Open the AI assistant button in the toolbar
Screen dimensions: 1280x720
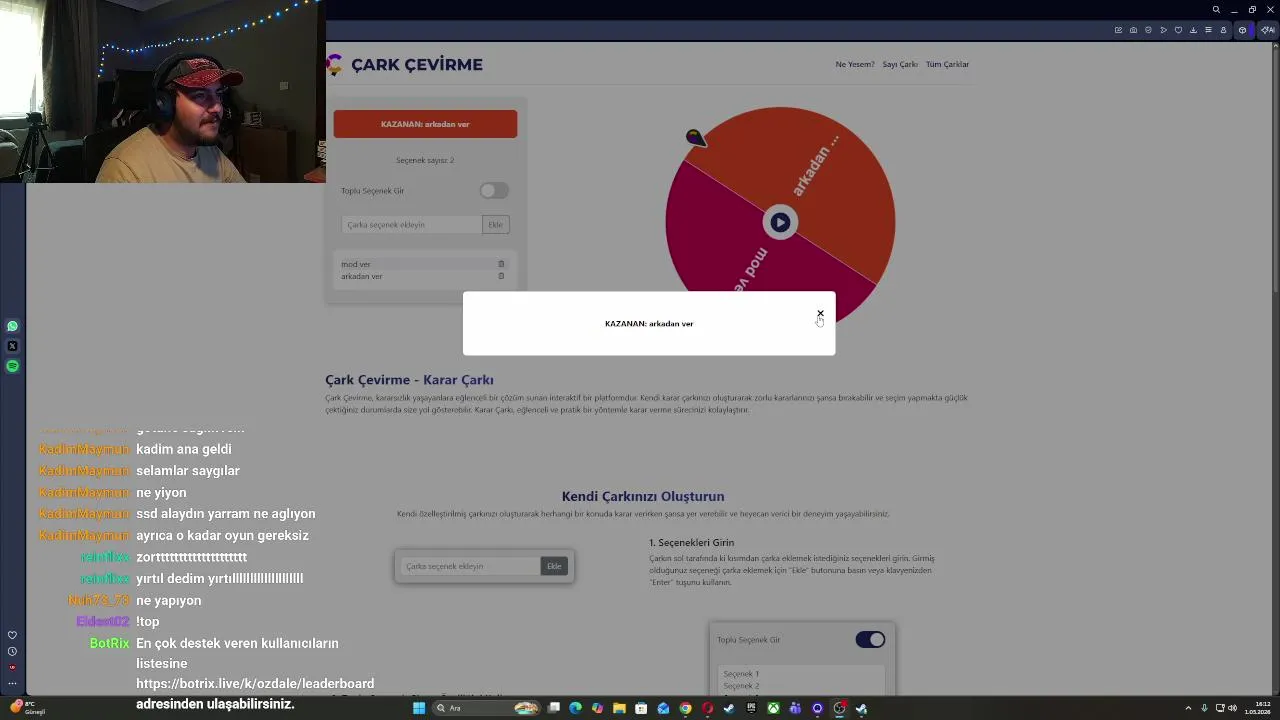(1268, 30)
